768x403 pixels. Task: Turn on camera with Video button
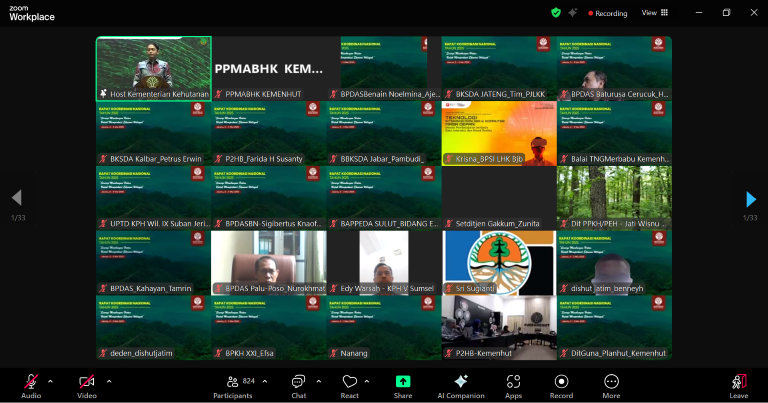click(x=87, y=383)
